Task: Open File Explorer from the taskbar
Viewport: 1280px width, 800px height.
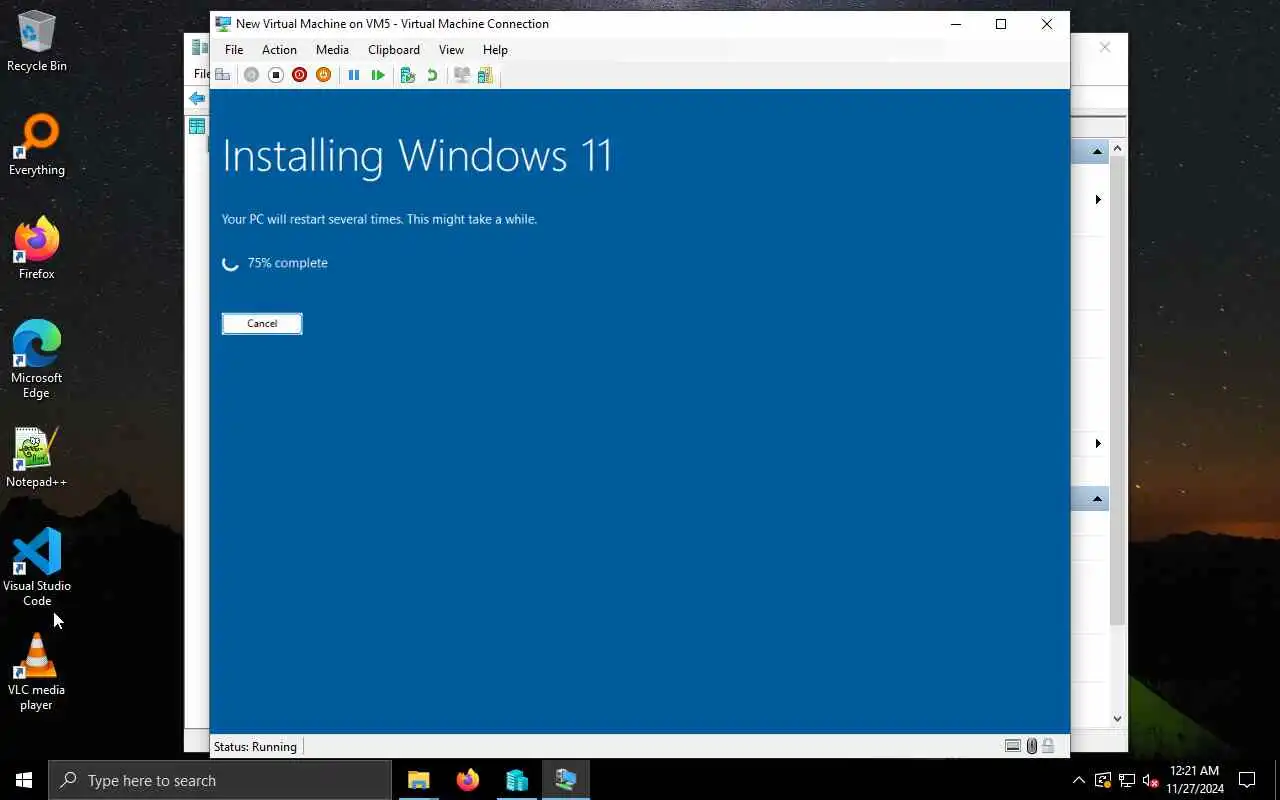Action: 418,780
